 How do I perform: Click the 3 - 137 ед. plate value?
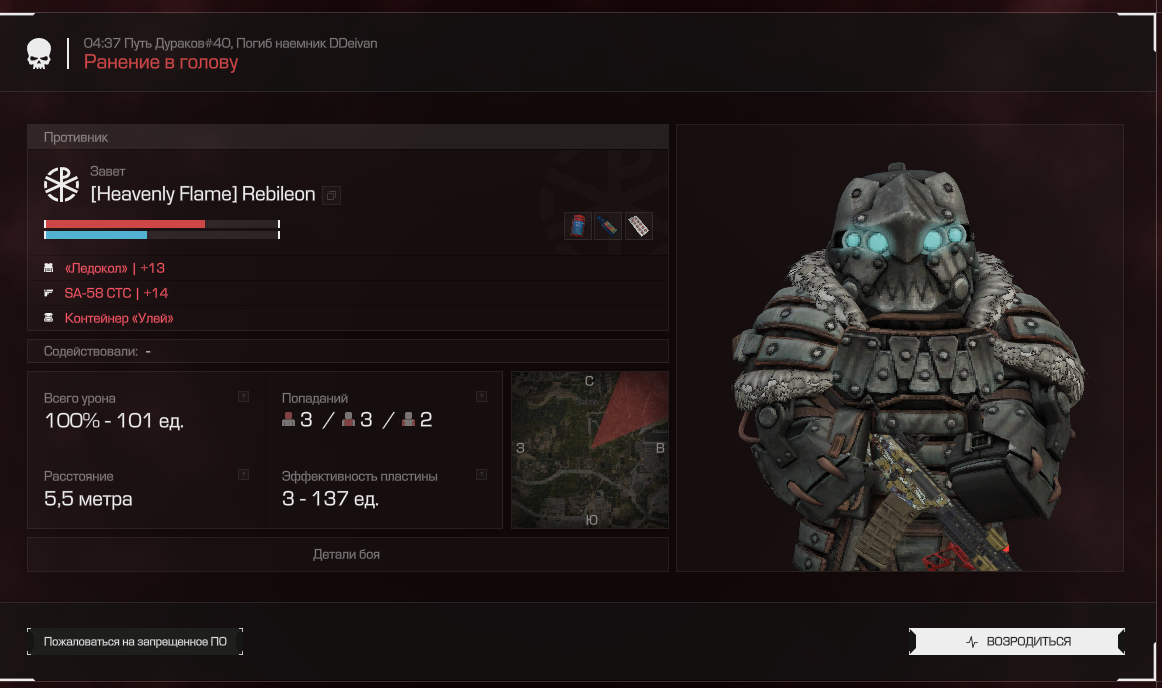coord(331,499)
